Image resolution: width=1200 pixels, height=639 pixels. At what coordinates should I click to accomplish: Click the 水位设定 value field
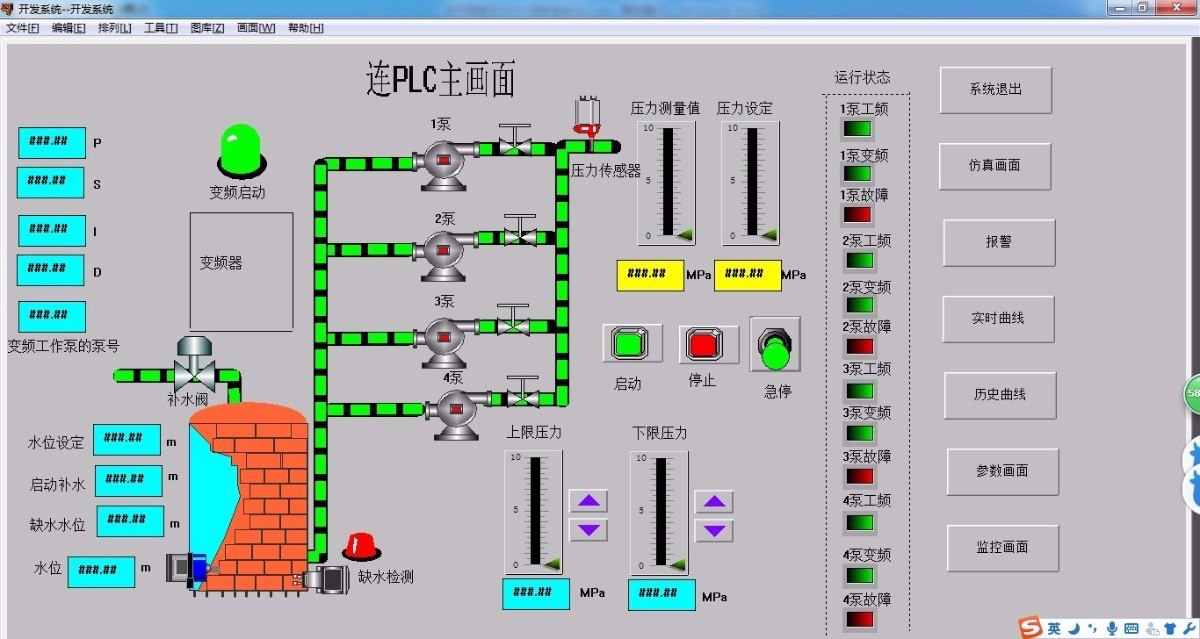tap(127, 440)
